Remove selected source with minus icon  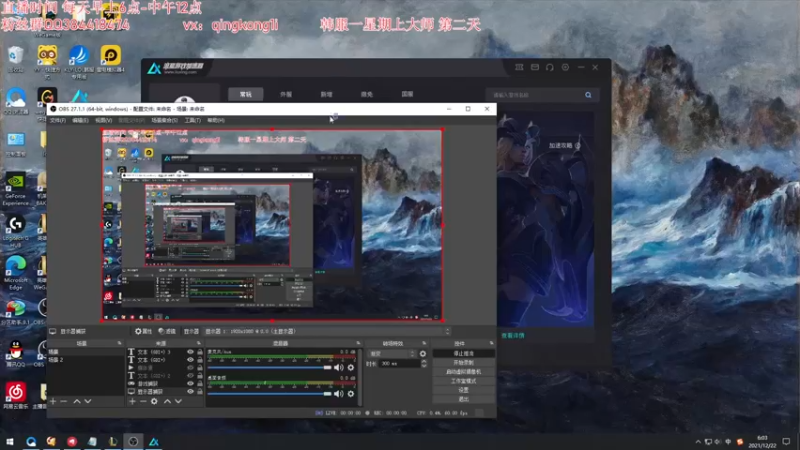(143, 401)
